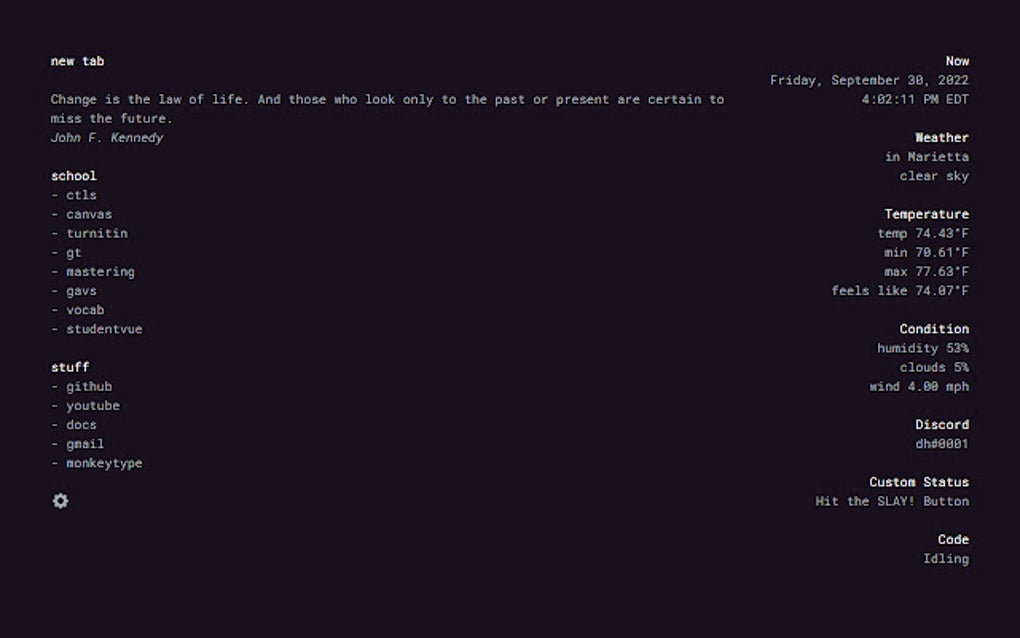Click the John F. Kennedy quote author
Screen dimensions: 1020x638
point(107,138)
